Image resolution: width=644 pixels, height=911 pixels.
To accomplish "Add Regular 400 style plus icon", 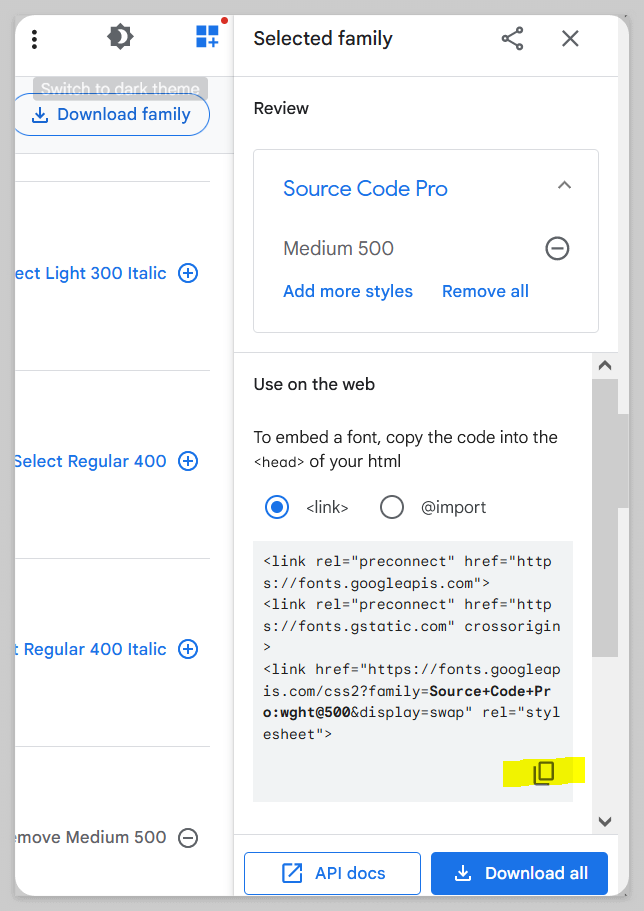I will coord(188,461).
